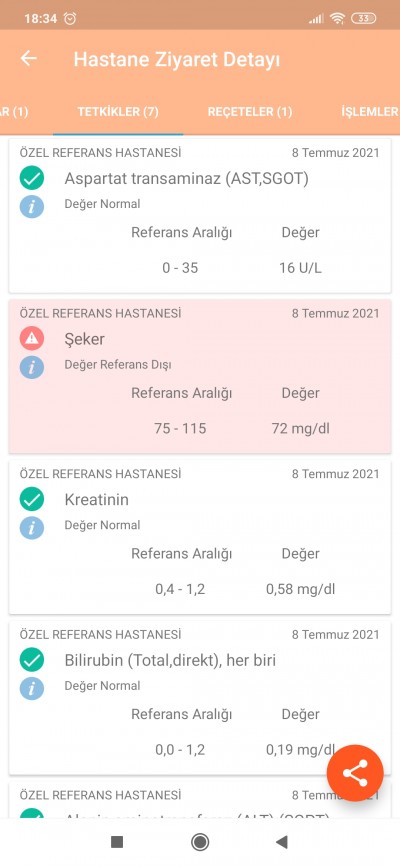The height and width of the screenshot is (866, 400).
Task: Switch to the REÇETELER (1) tab
Action: tap(250, 112)
